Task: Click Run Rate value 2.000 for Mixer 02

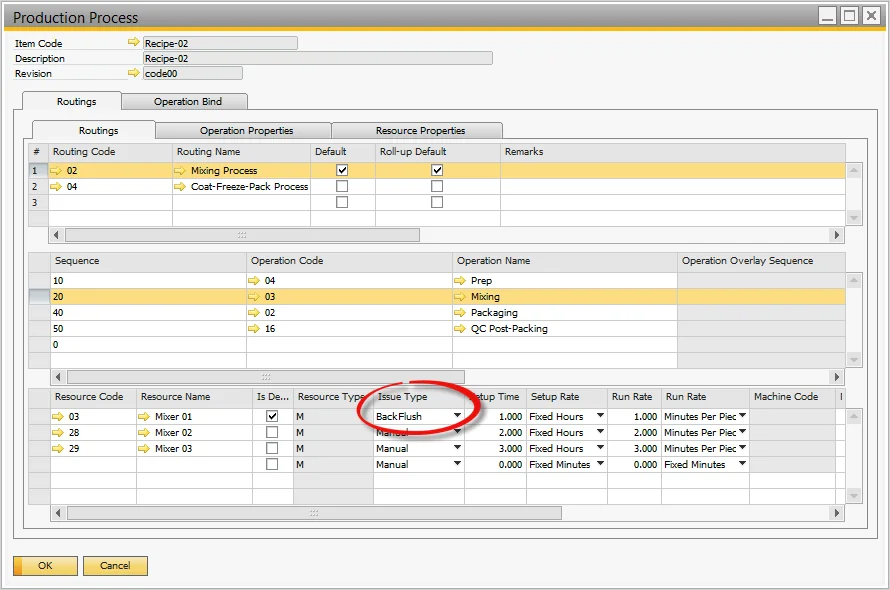Action: point(634,432)
